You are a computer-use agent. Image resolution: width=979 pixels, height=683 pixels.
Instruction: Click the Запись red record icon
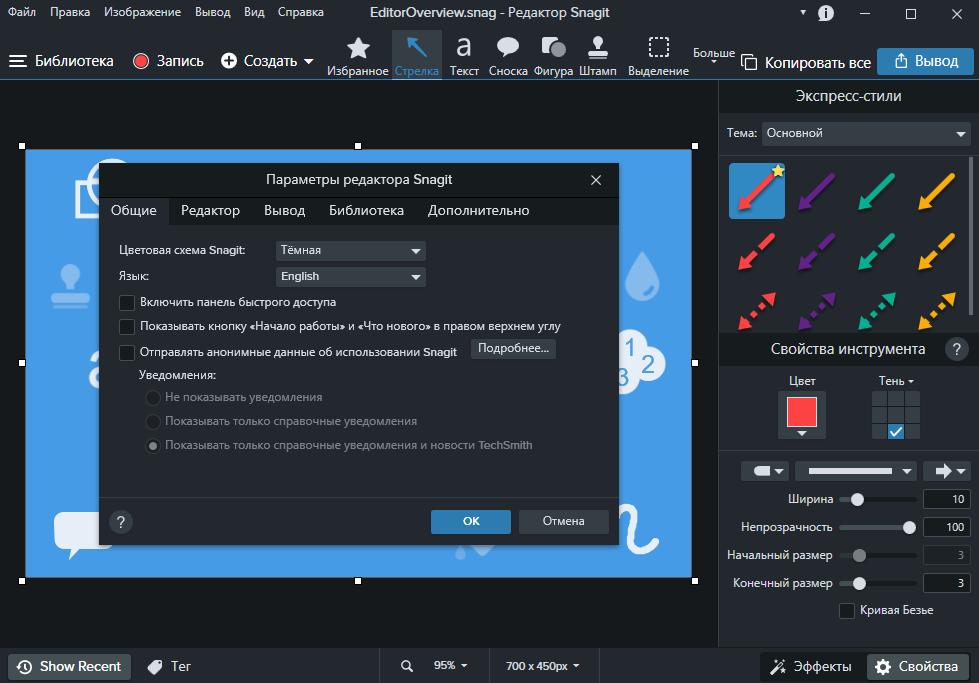(x=141, y=61)
